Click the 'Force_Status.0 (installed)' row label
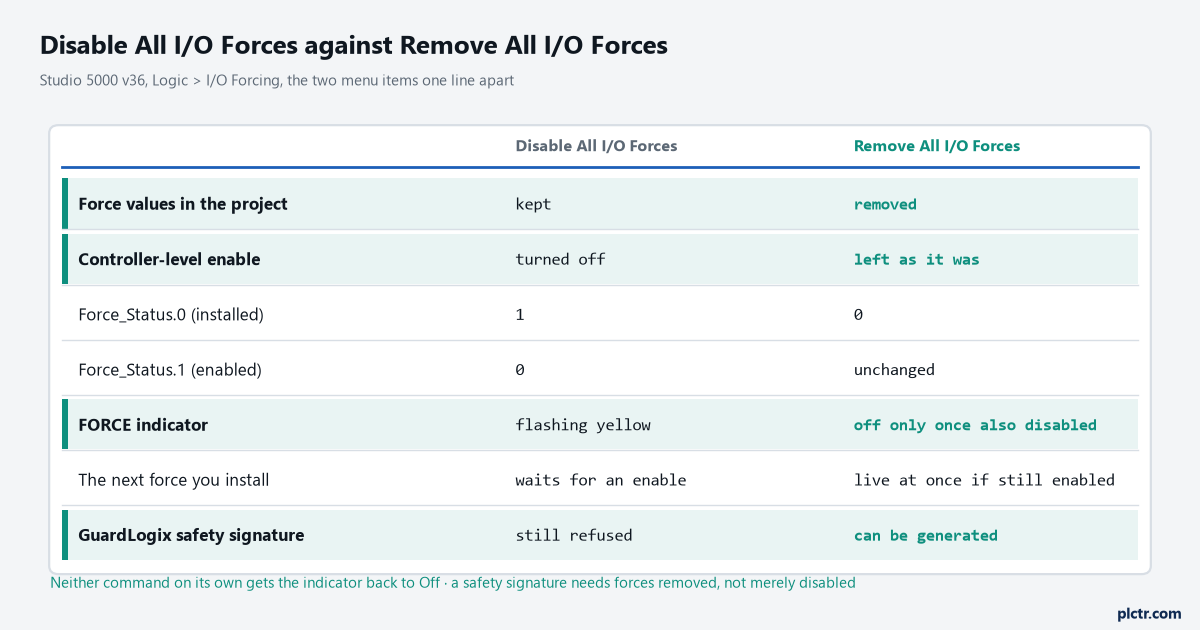The height and width of the screenshot is (630, 1200). coord(171,314)
